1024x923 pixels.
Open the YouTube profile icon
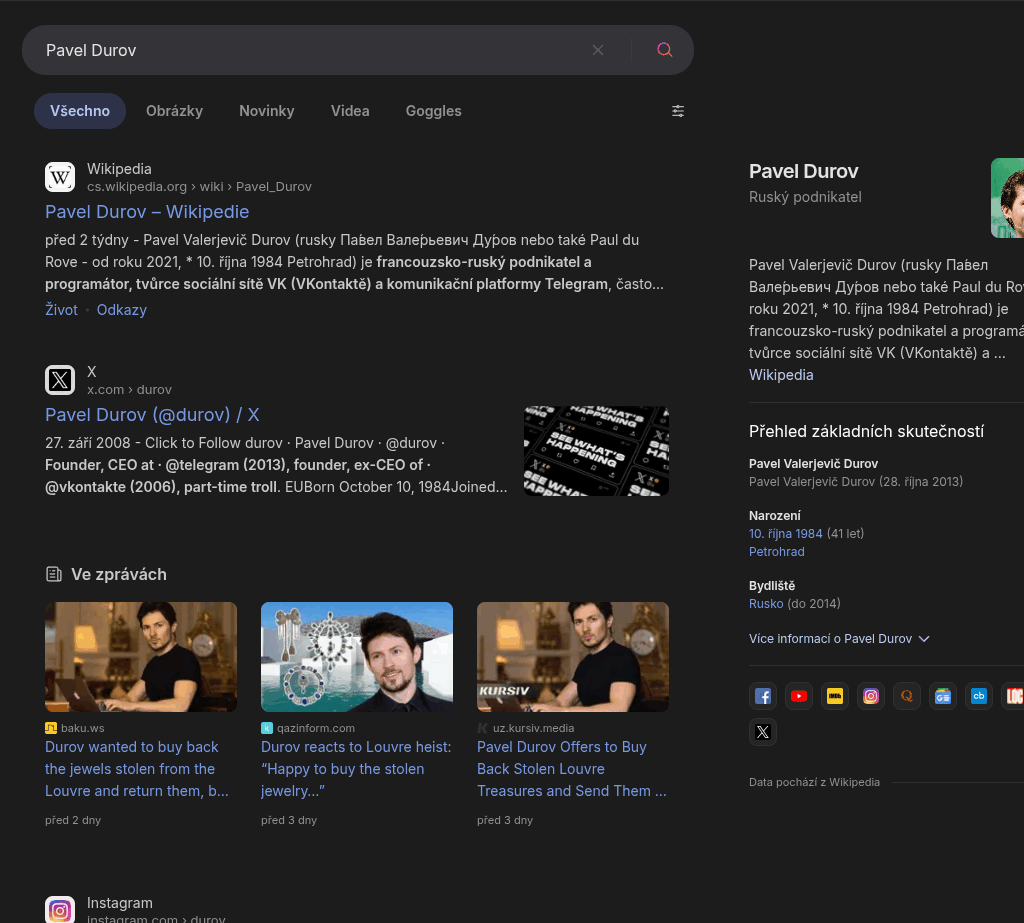click(x=799, y=696)
